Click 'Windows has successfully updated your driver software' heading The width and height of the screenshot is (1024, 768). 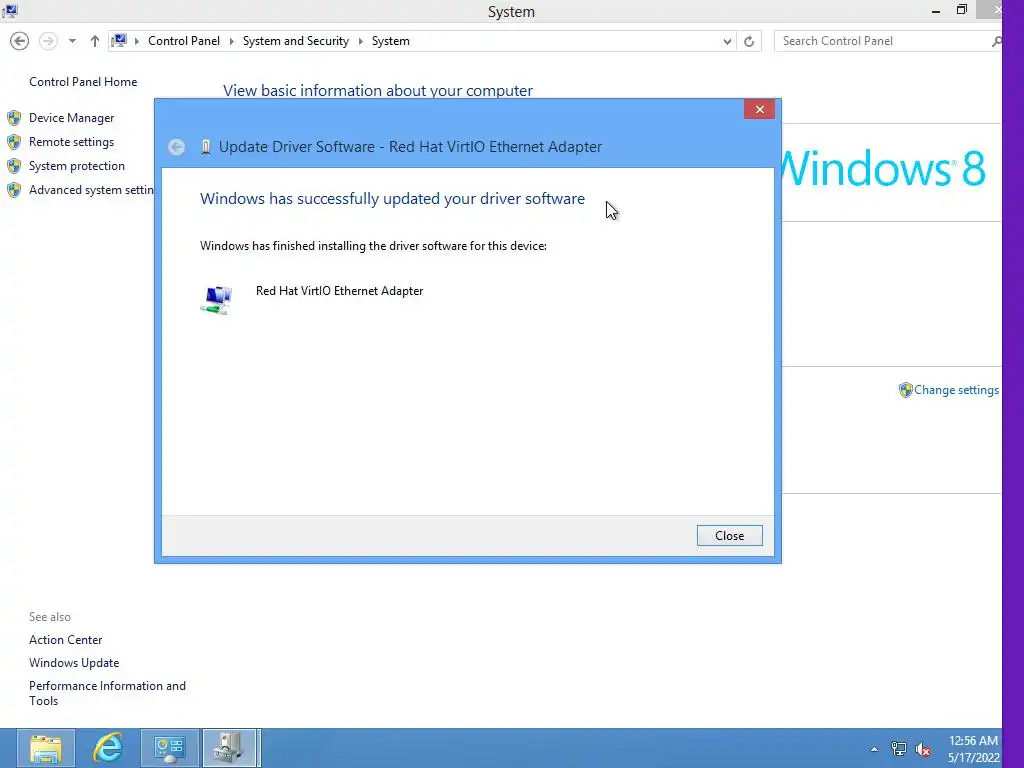392,199
